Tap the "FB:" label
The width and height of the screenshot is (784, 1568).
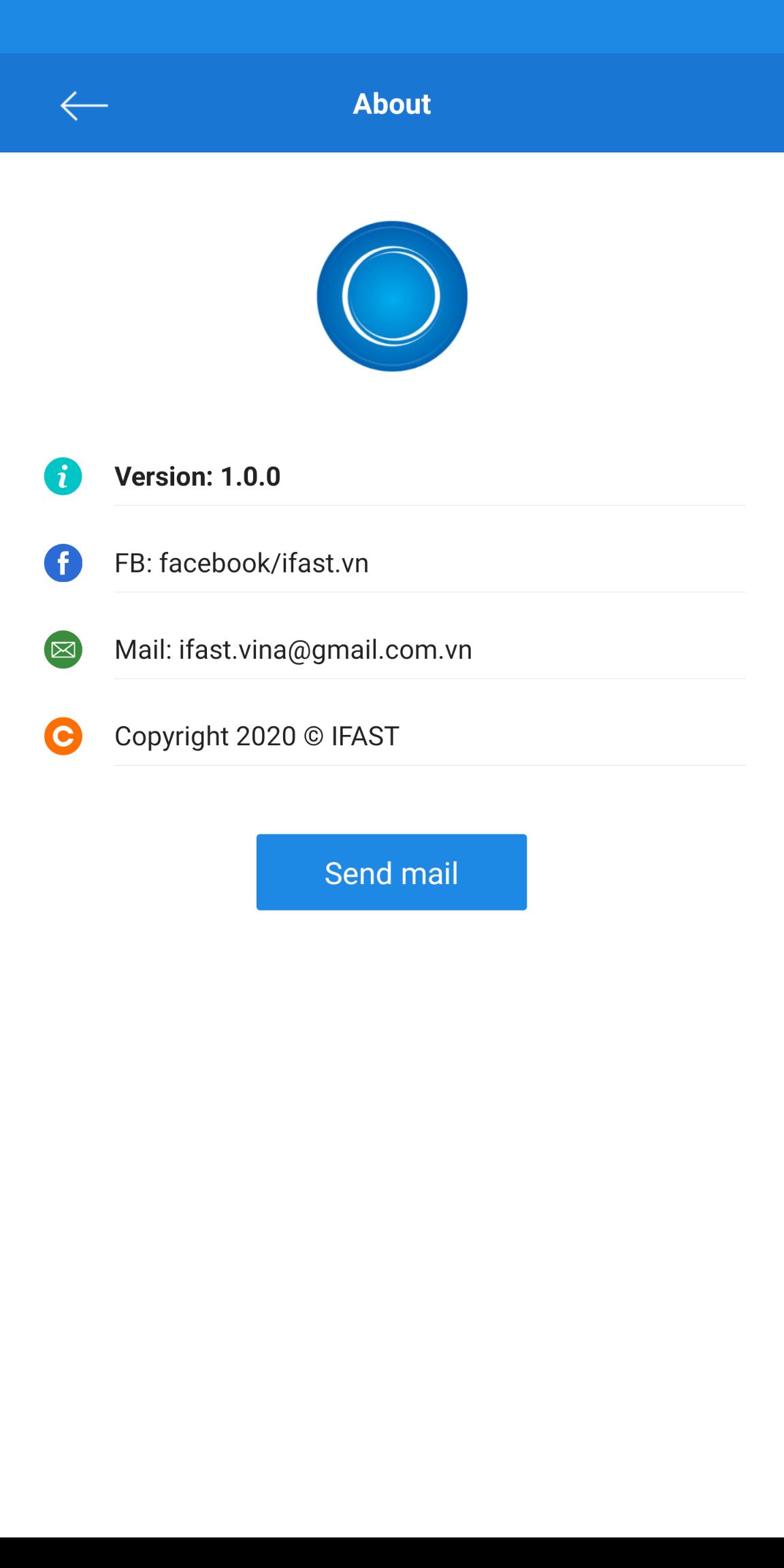[x=133, y=563]
